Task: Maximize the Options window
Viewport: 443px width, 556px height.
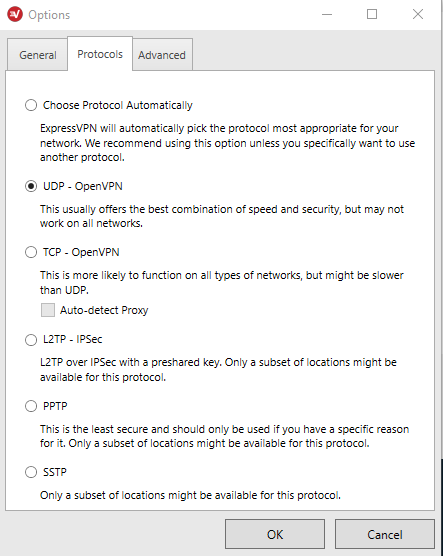Action: (x=372, y=15)
